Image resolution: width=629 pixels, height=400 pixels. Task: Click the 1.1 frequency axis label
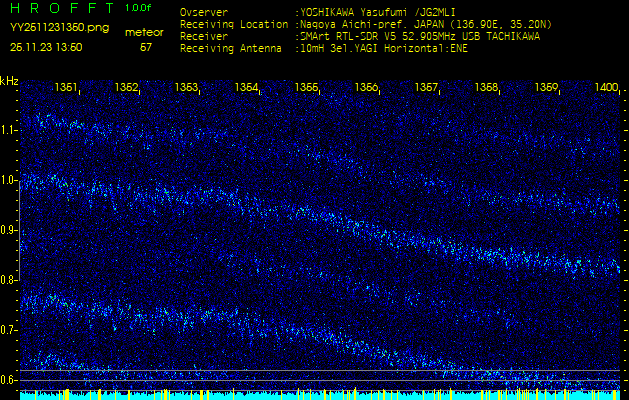9,130
